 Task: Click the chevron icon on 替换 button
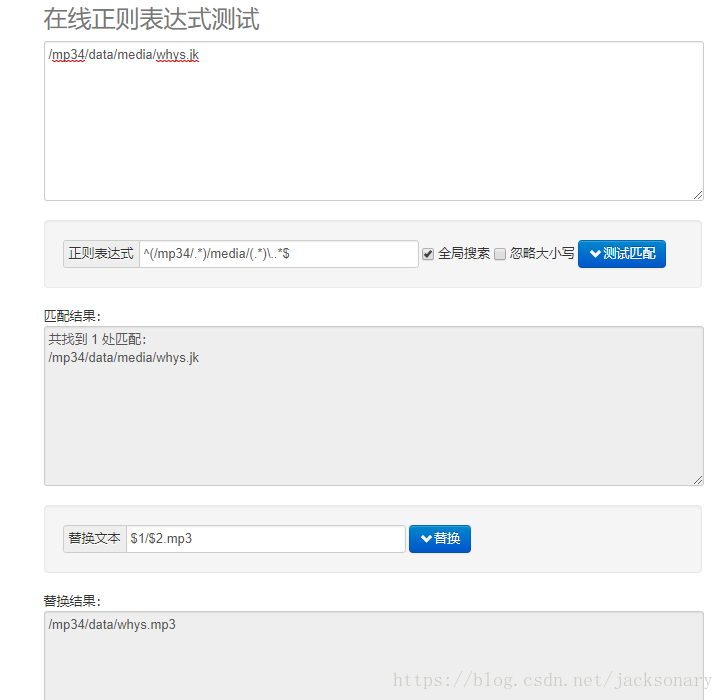click(x=426, y=538)
